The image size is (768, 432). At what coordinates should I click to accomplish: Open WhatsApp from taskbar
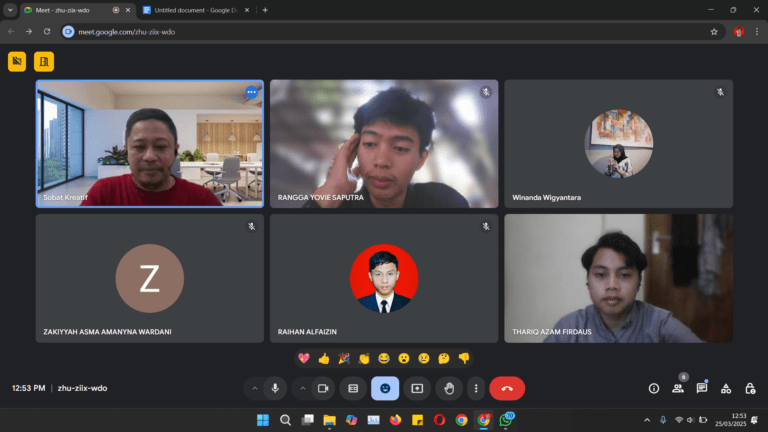(x=506, y=420)
